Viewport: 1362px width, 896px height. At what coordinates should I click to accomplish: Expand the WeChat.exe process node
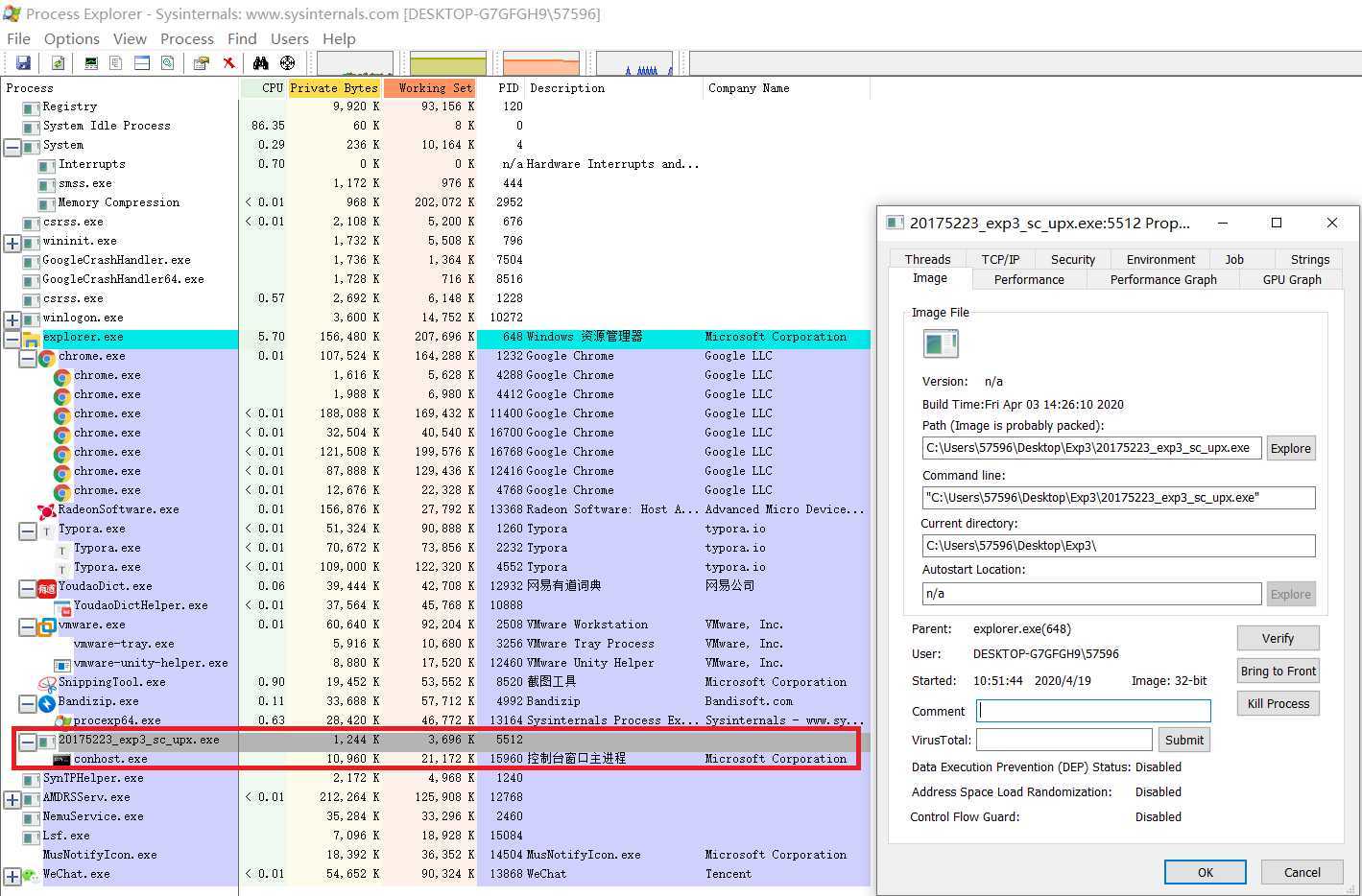[x=12, y=877]
